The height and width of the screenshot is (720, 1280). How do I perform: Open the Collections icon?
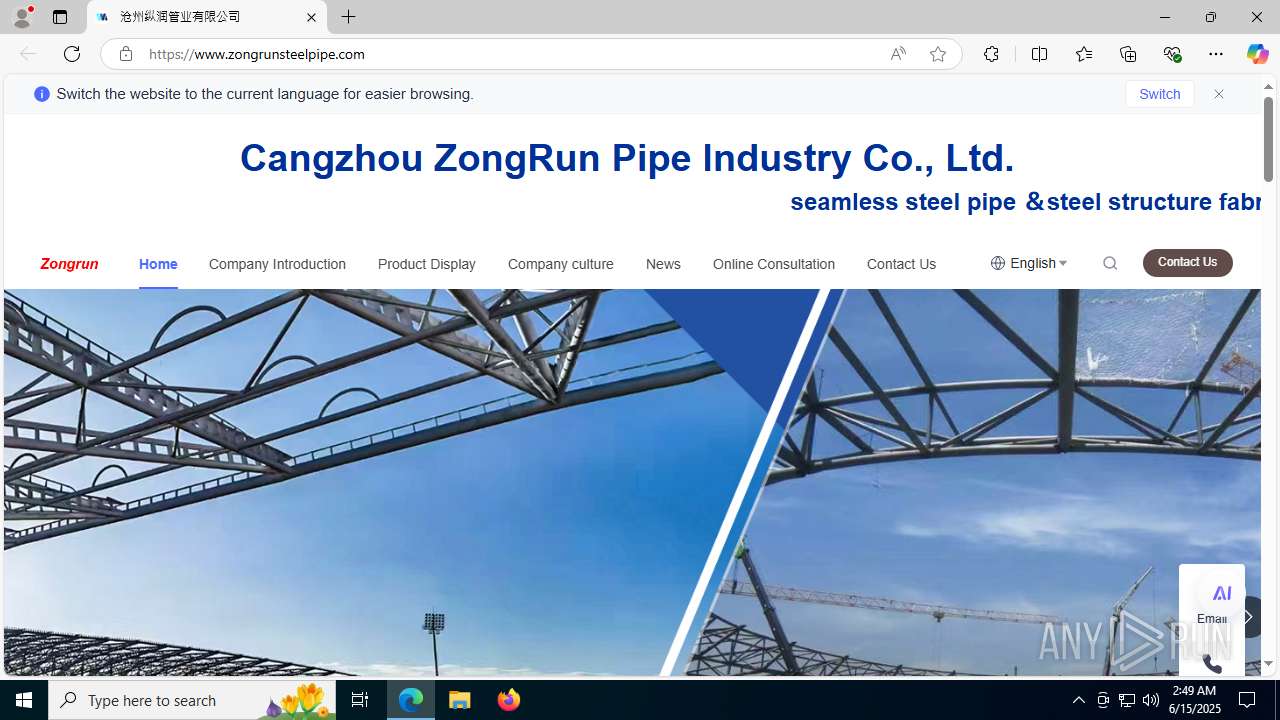pyautogui.click(x=1128, y=54)
